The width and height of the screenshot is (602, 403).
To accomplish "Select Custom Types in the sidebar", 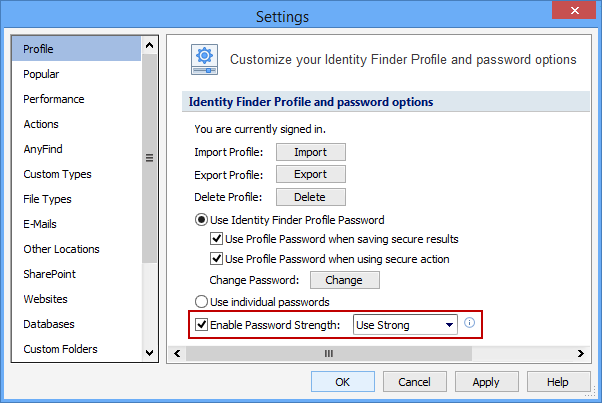I will 57,174.
